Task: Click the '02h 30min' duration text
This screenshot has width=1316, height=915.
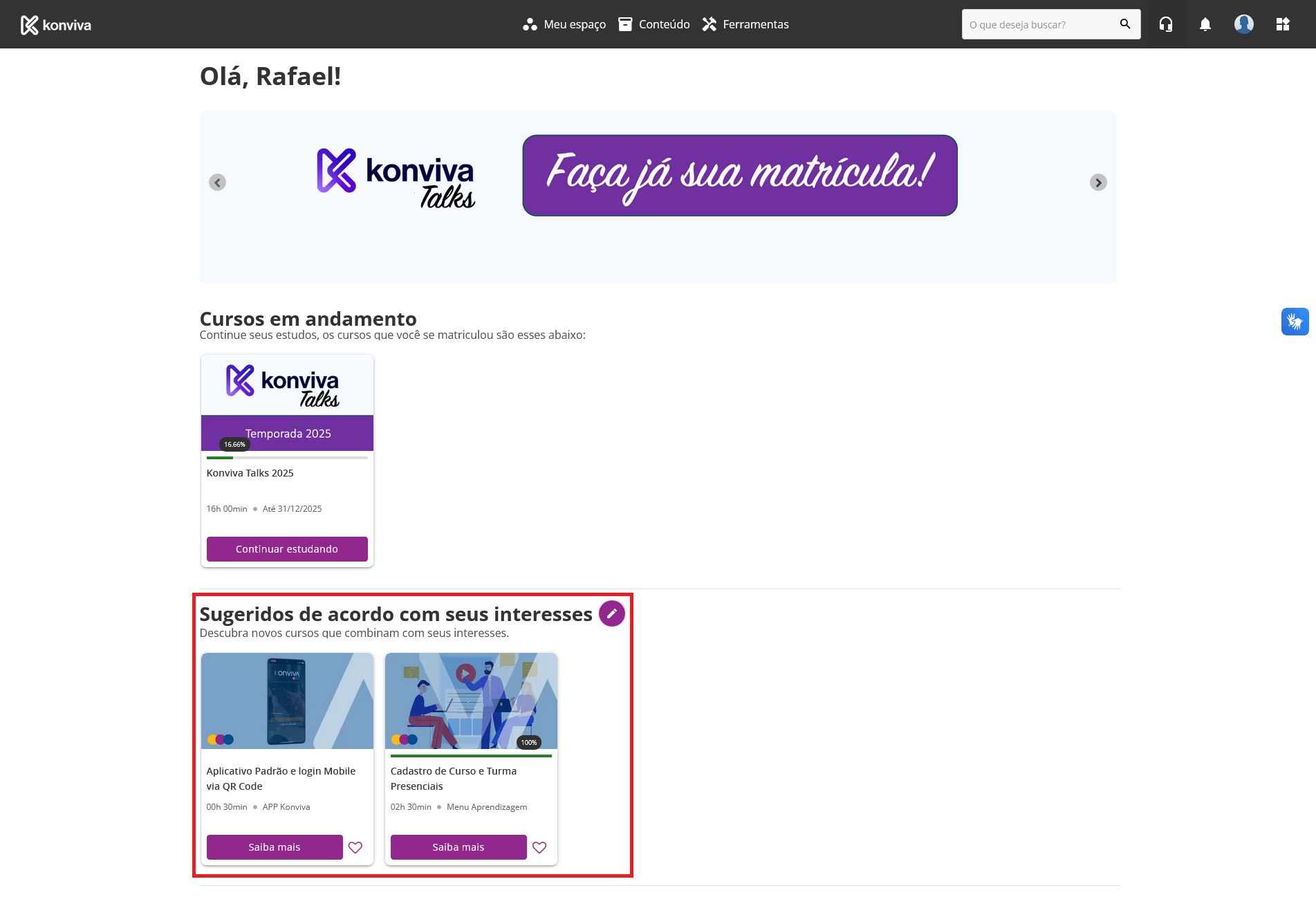Action: (x=411, y=807)
